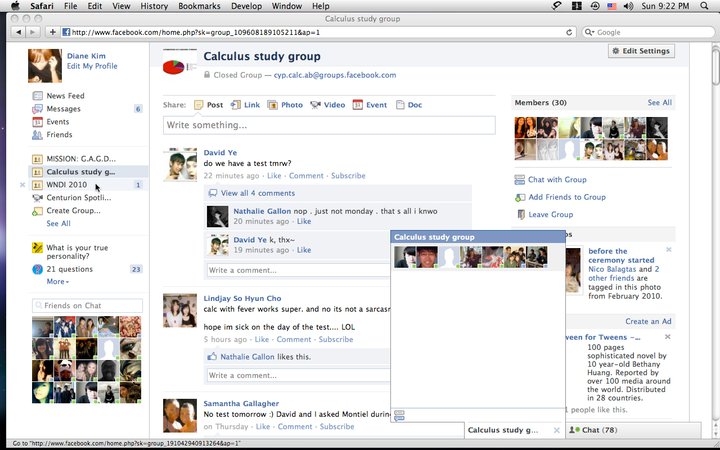
Task: View all 4 comments on David's post
Action: tap(258, 193)
